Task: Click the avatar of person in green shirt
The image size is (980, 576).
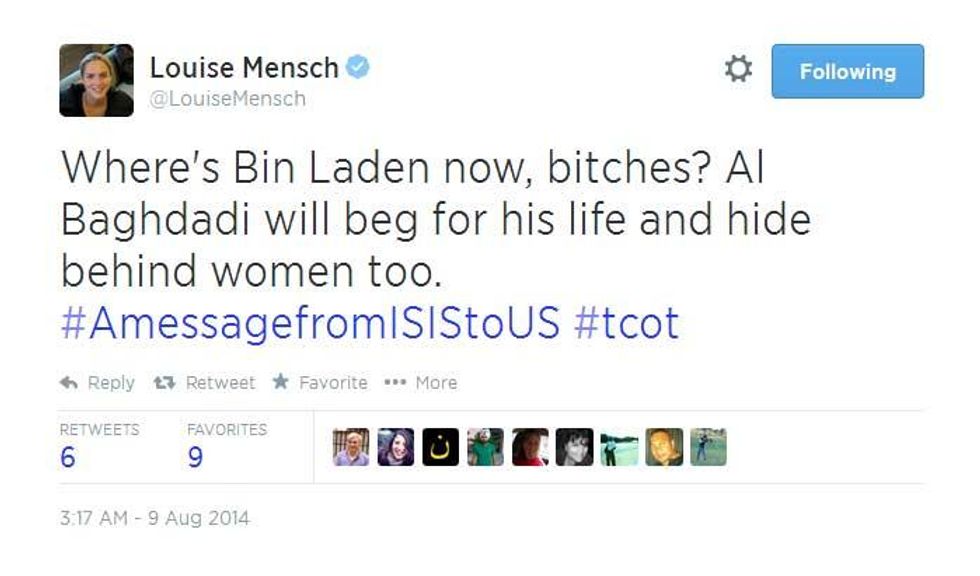Action: coord(485,447)
